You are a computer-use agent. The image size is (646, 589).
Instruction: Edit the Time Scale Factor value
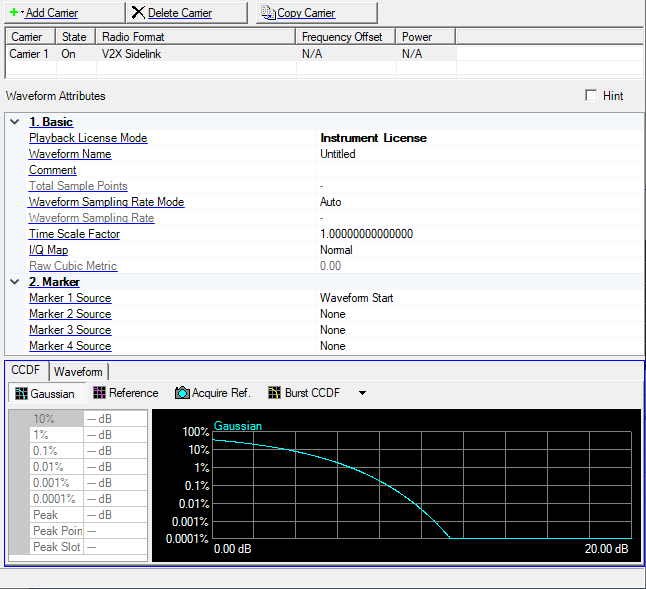[x=366, y=234]
